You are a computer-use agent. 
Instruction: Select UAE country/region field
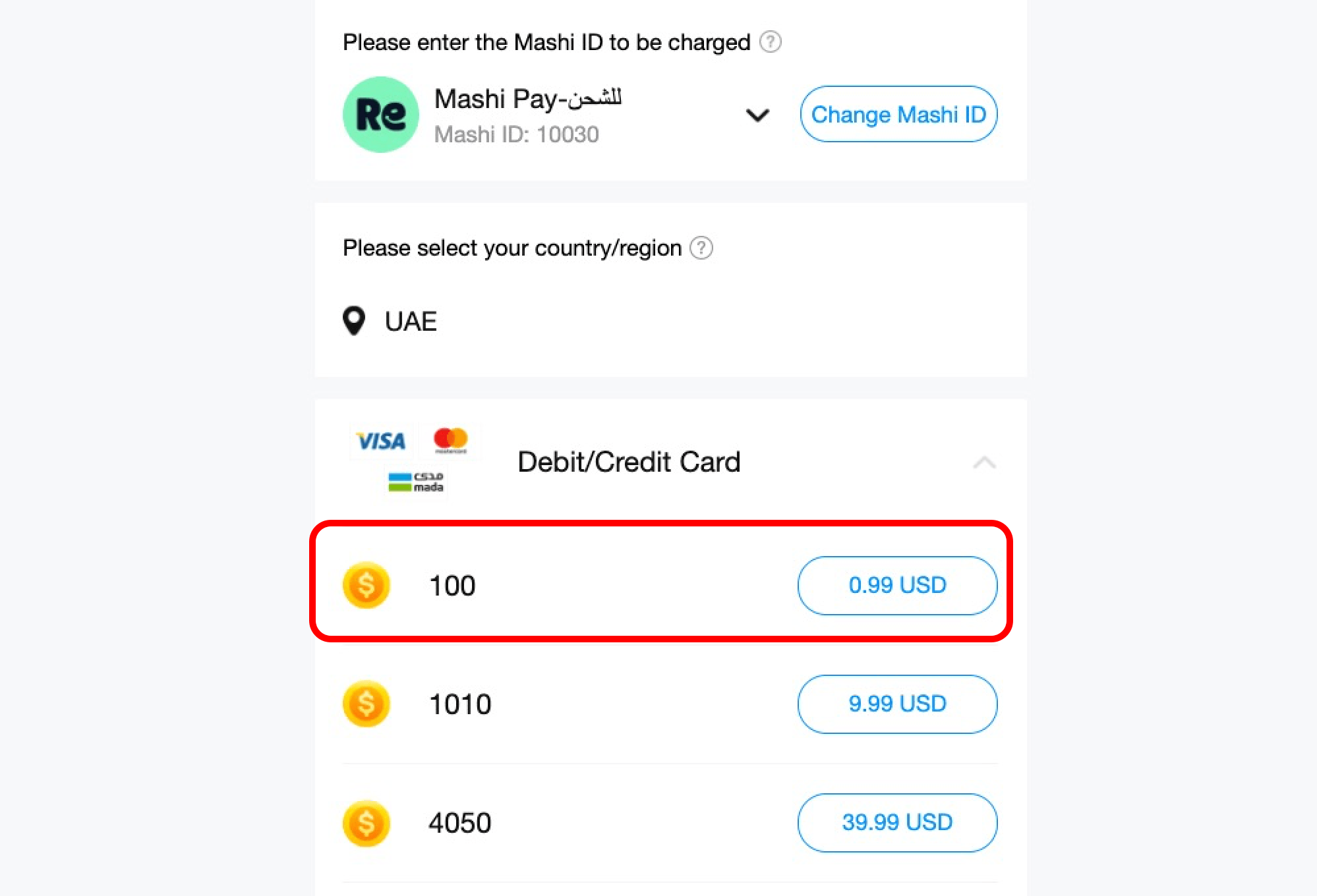[x=670, y=322]
